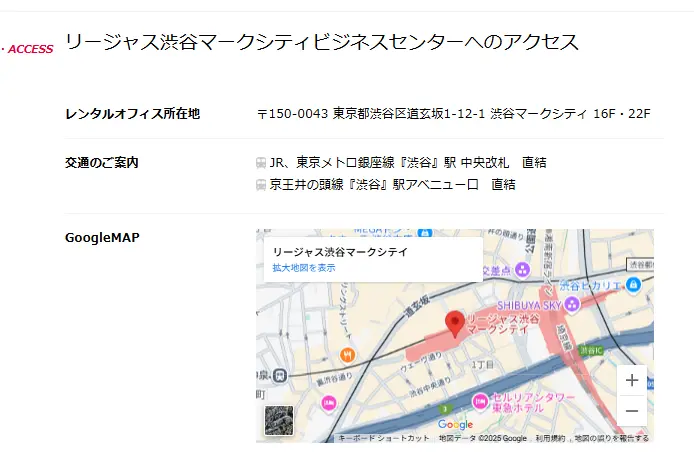Image resolution: width=694 pixels, height=455 pixels.
Task: Click the ACCESS red heading text
Action: point(31,49)
